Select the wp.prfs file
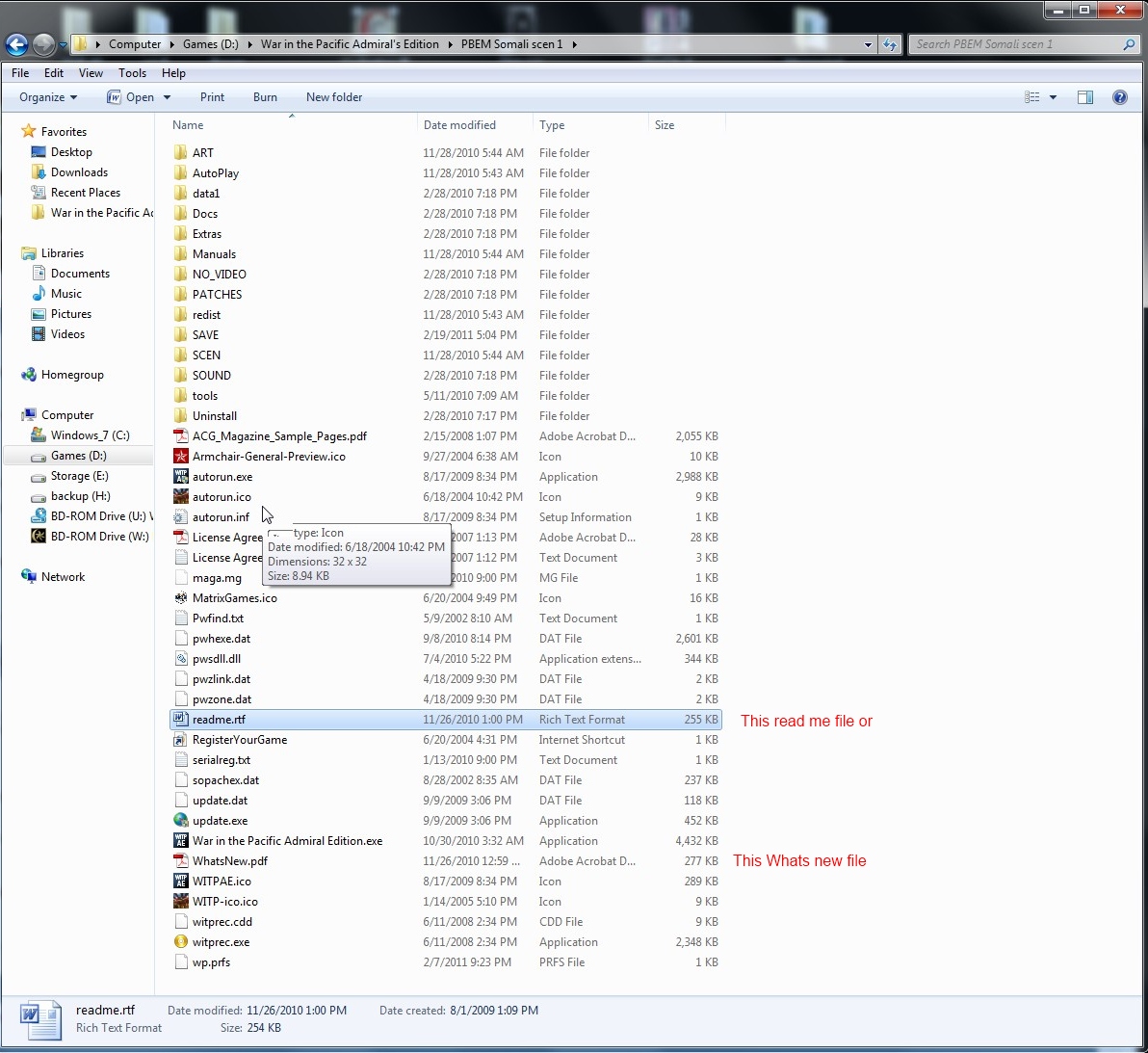This screenshot has width=1148, height=1053. (211, 962)
